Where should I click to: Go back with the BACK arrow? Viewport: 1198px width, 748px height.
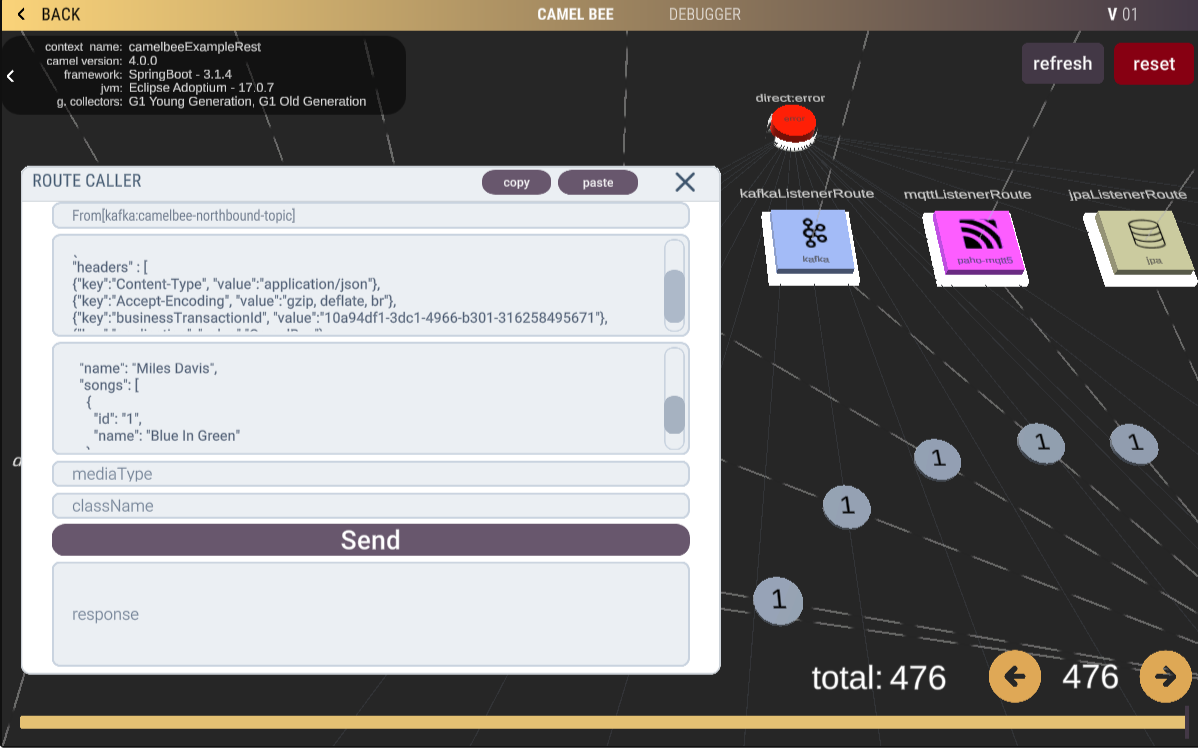47,15
